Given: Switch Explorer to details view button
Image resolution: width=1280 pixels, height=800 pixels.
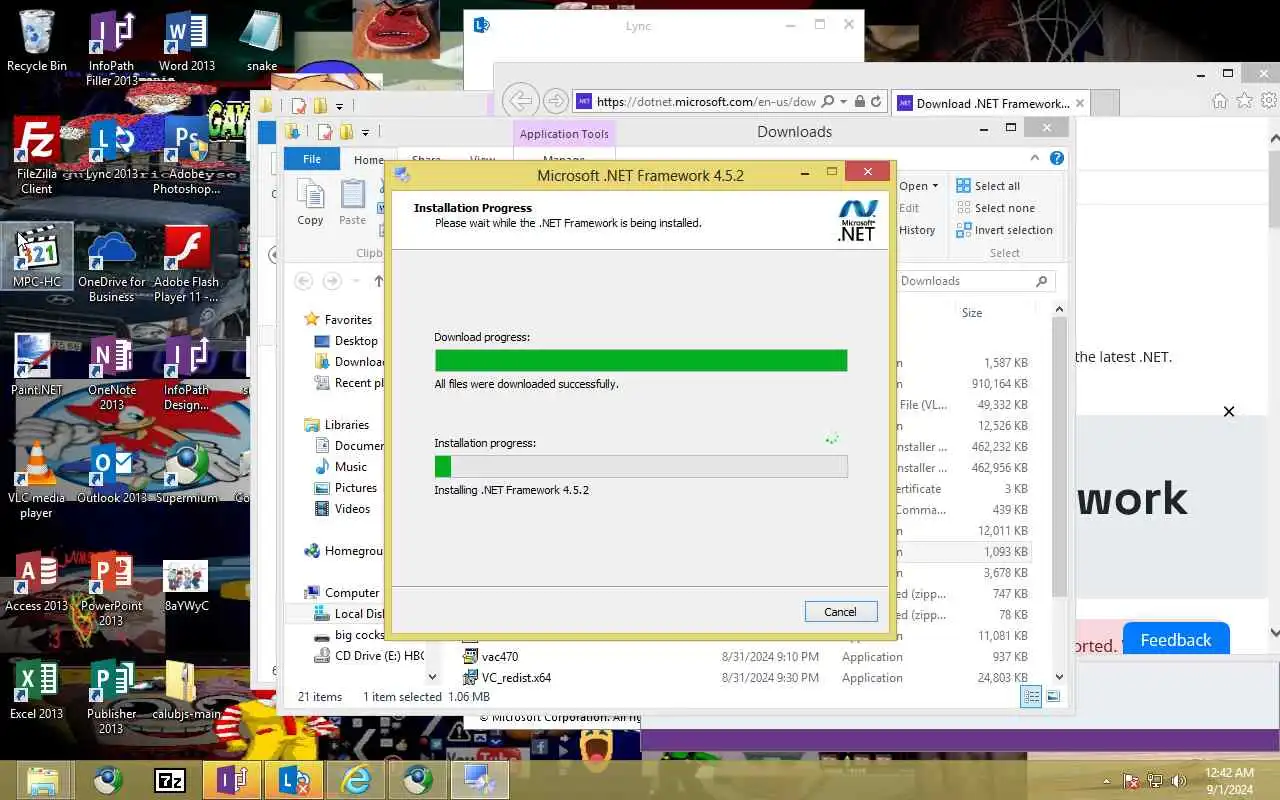Looking at the screenshot, I should pyautogui.click(x=1032, y=697).
